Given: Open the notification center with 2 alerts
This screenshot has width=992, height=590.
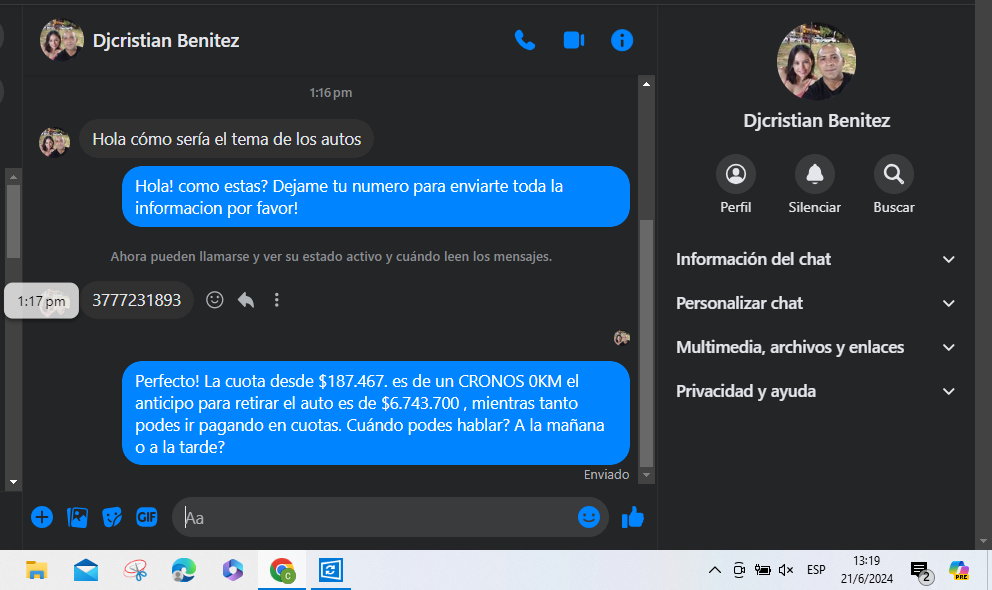Looking at the screenshot, I should (x=921, y=572).
